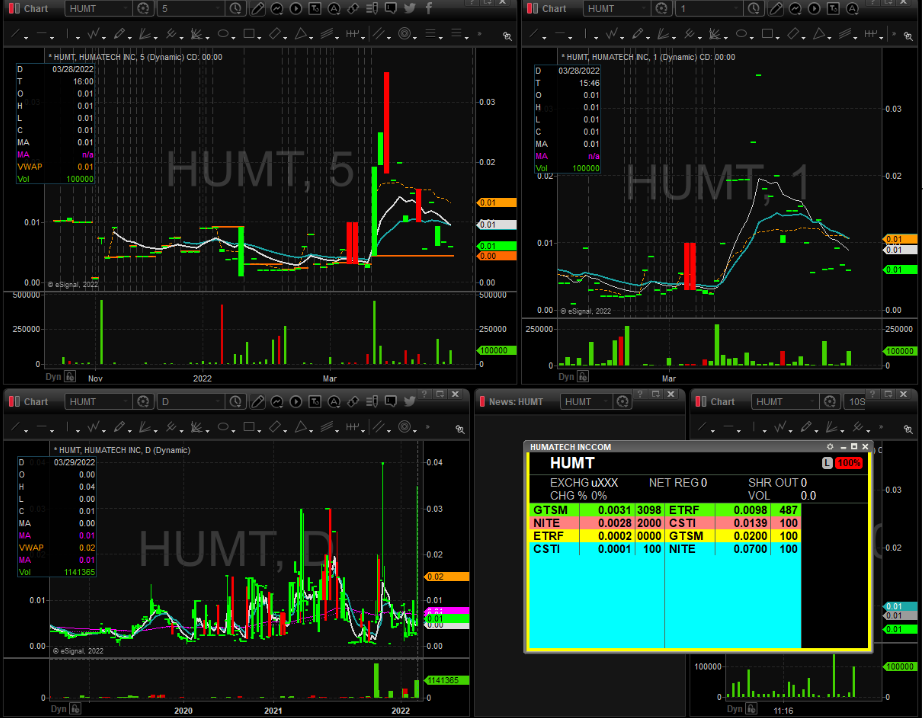Open the studies icon in 5-minute chart header
Screen dimensions: 923x718
pyautogui.click(x=277, y=8)
